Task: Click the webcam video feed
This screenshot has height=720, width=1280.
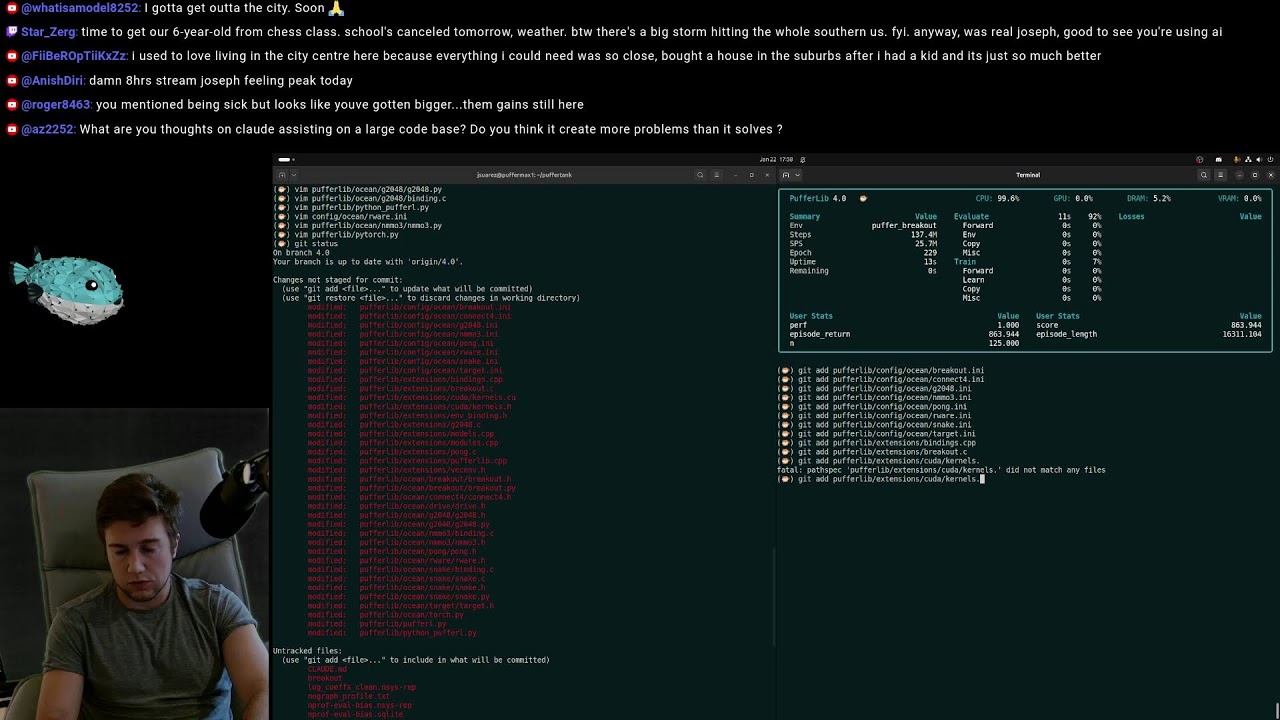Action: coord(135,564)
